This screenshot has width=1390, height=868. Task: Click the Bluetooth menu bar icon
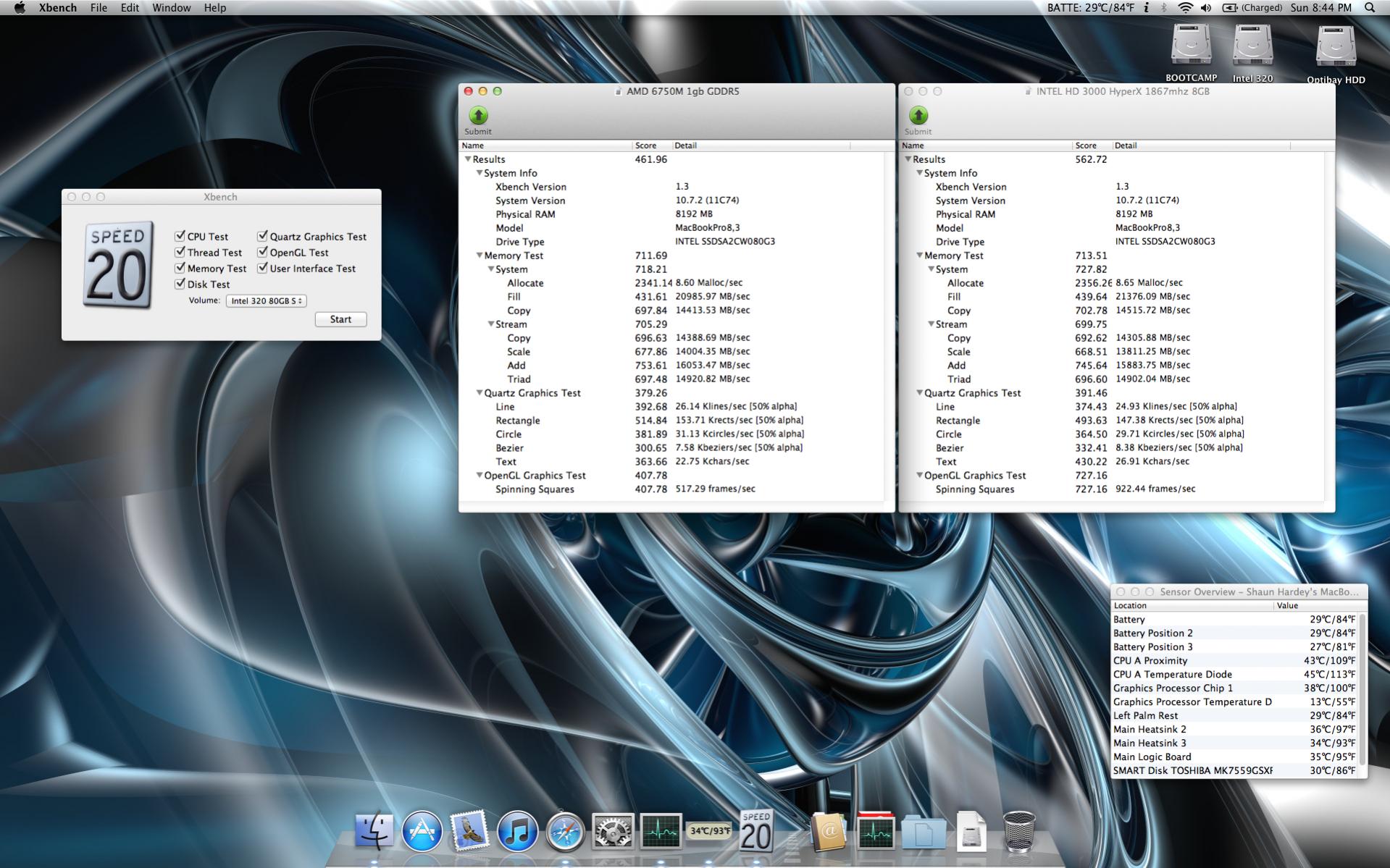pos(1164,7)
